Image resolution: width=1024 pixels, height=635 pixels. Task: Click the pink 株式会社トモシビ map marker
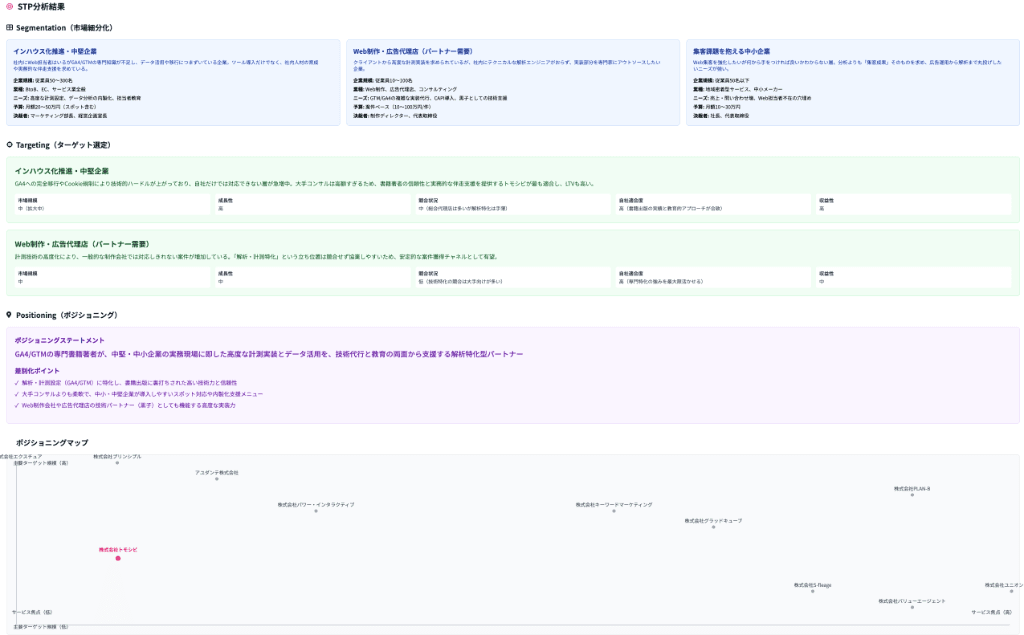(118, 558)
